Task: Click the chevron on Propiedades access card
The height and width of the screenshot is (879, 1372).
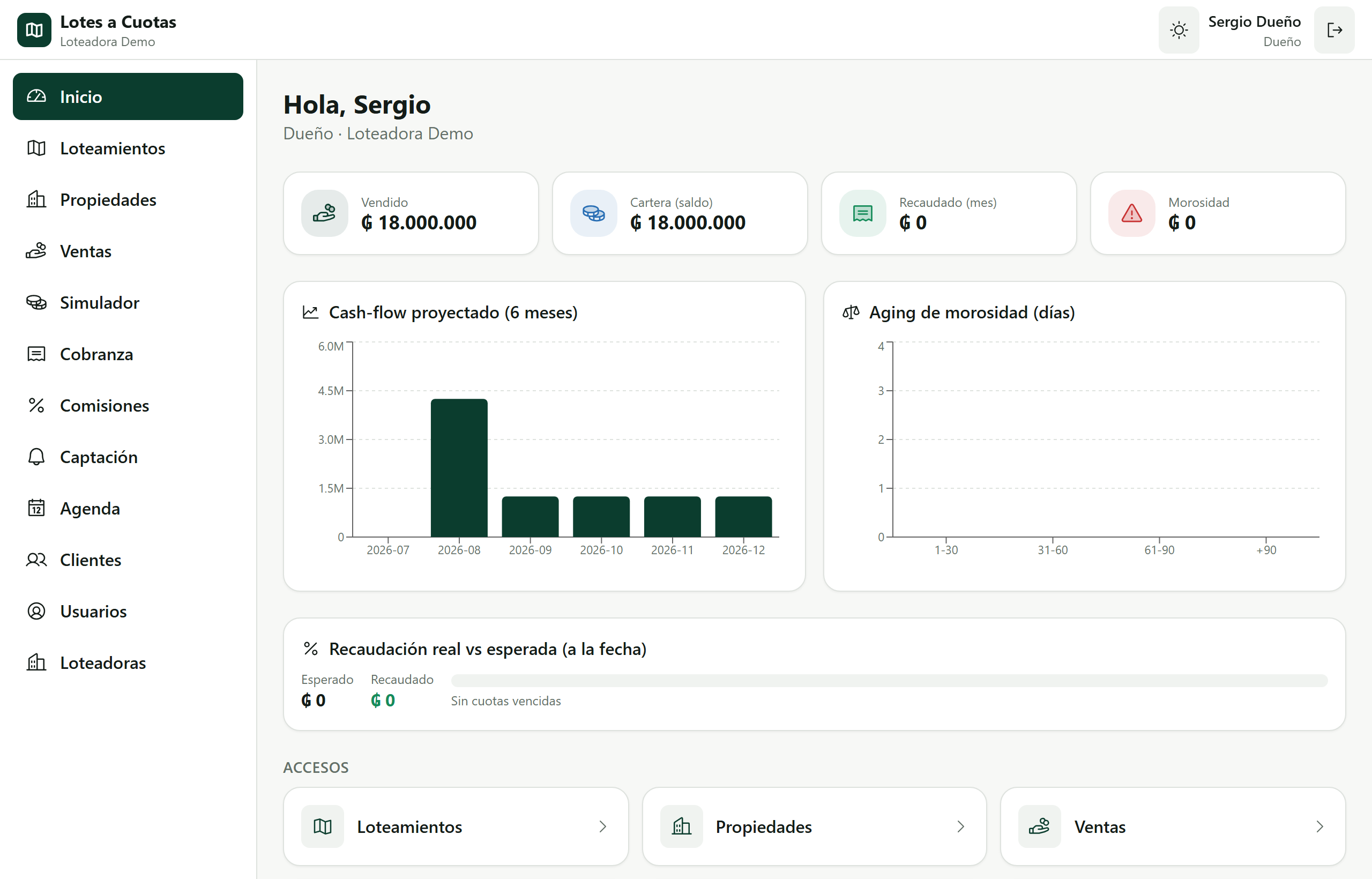Action: pyautogui.click(x=961, y=826)
